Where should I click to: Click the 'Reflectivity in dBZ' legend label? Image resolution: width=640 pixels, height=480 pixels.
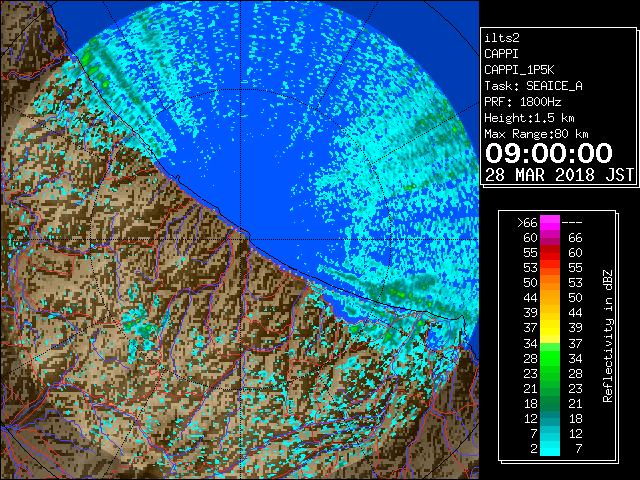(x=608, y=336)
